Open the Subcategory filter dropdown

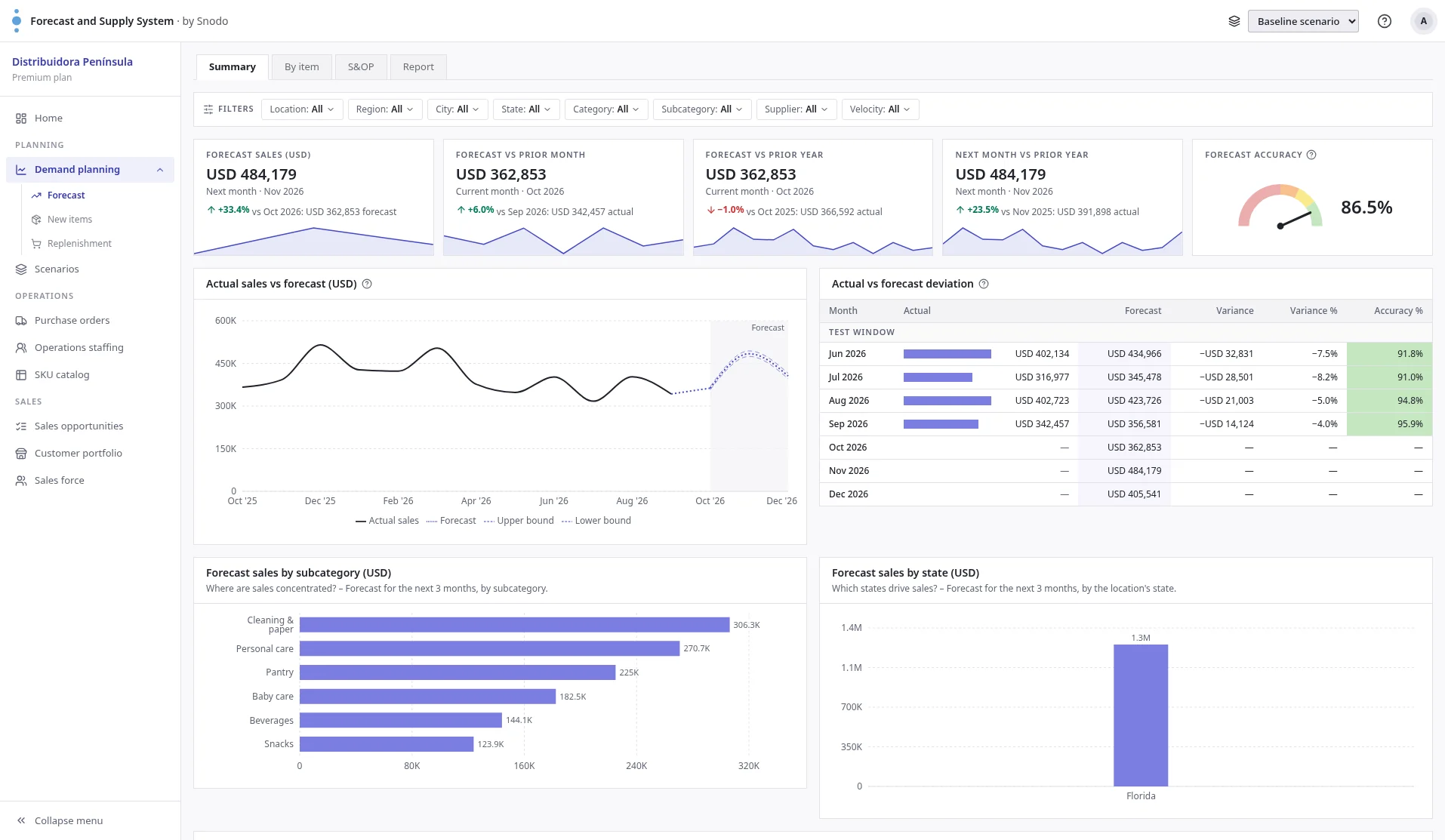pyautogui.click(x=702, y=109)
